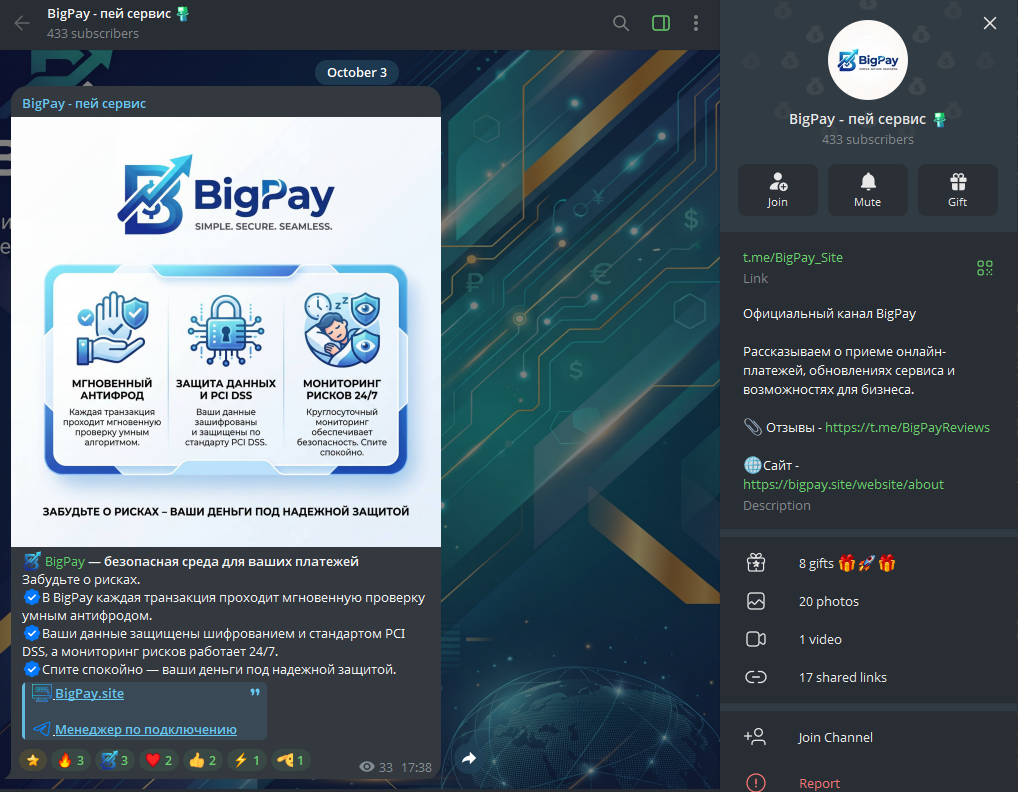1018x792 pixels.
Task: Add the red heart reaction
Action: [159, 760]
